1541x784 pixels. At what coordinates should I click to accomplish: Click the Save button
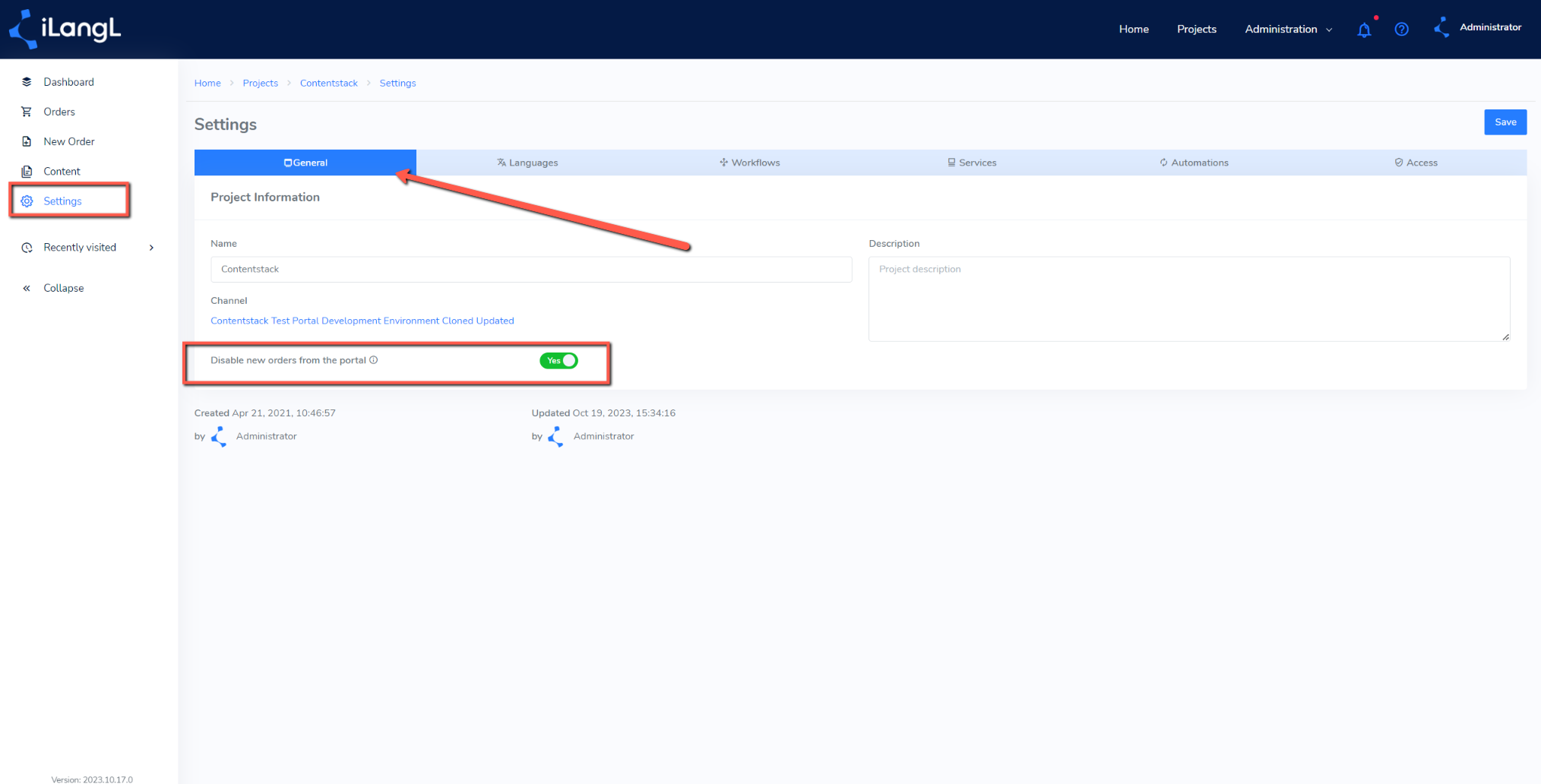coord(1505,122)
